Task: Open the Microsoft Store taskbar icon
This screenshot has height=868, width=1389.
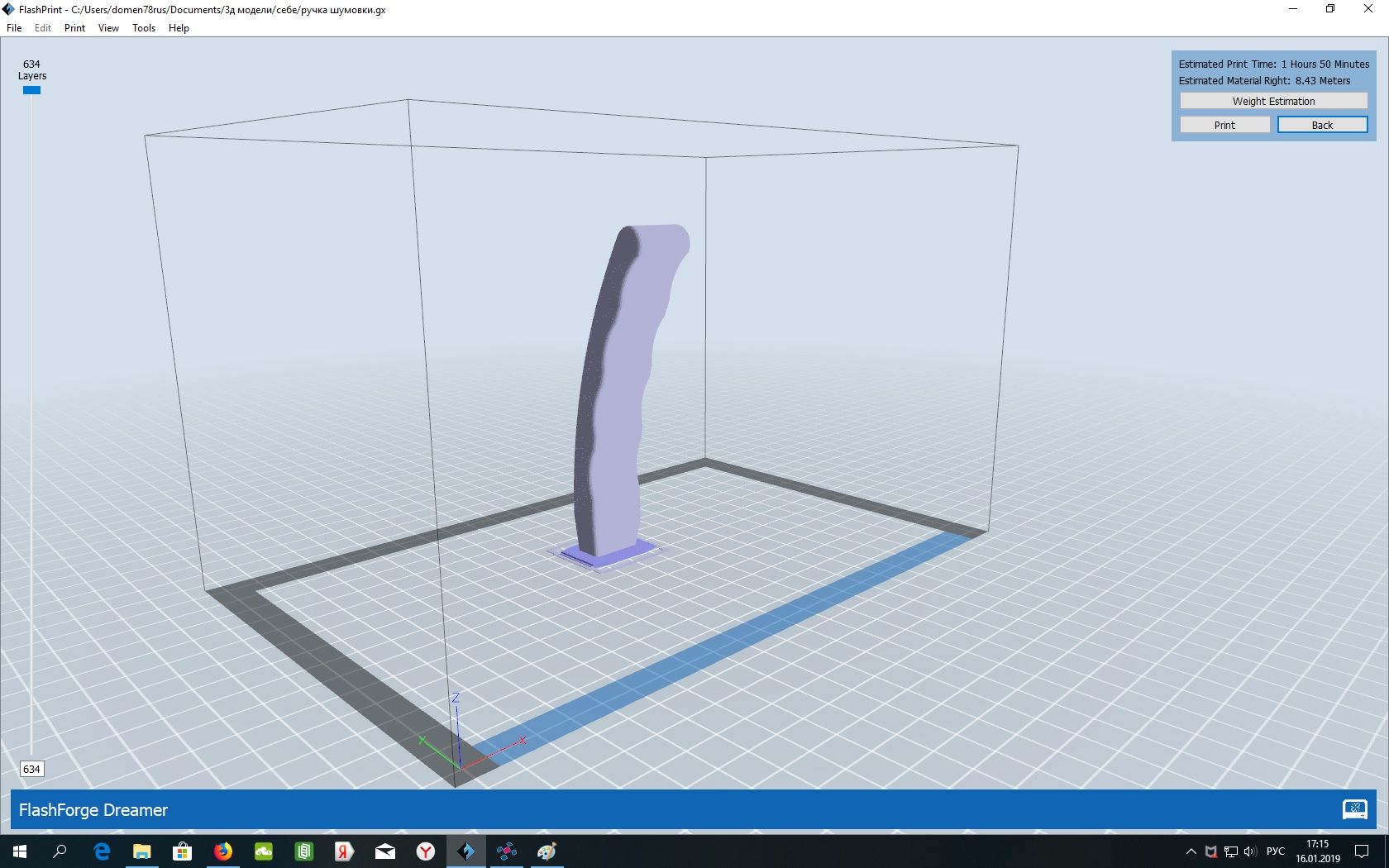Action: [x=183, y=851]
